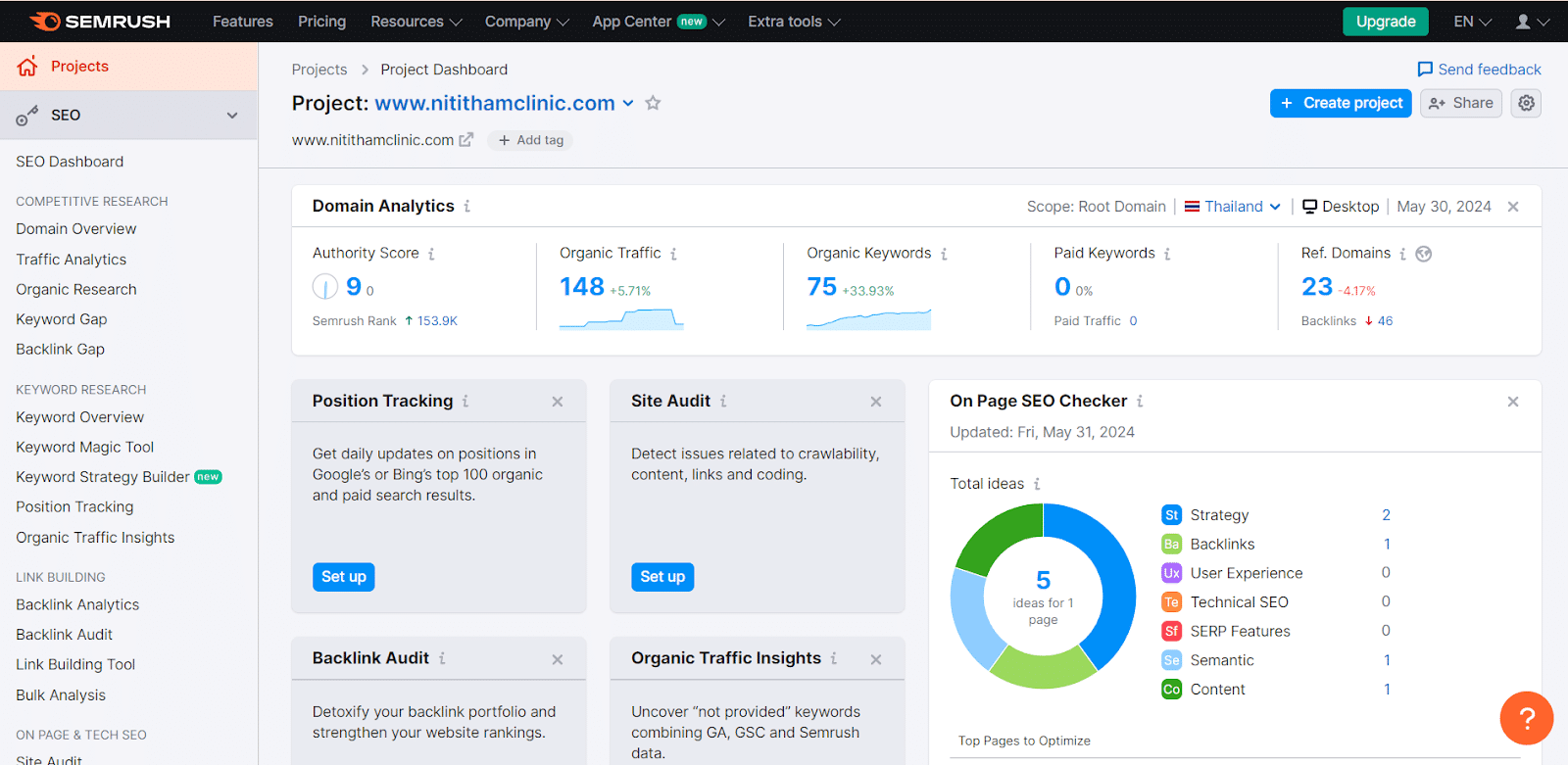Show the Ref. Domains info icon
Viewport: 1568px width, 765px height.
[x=1402, y=254]
